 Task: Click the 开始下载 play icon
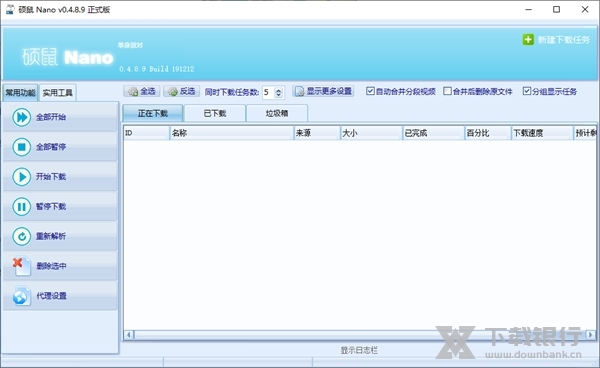click(21, 177)
